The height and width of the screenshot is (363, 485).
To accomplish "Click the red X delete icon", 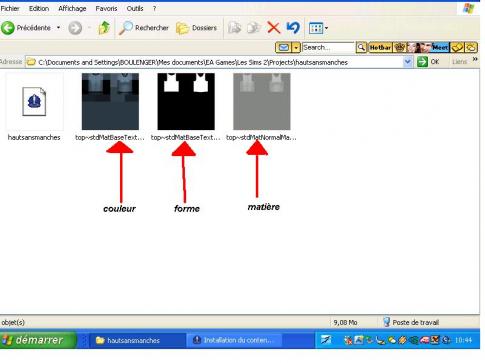I will (x=274, y=28).
